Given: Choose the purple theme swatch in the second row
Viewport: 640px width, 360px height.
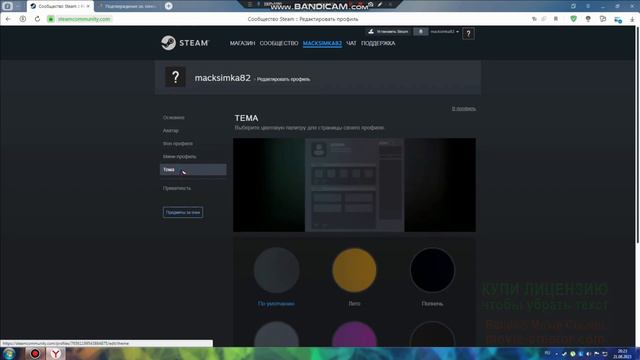Looking at the screenshot, I should coord(354,334).
